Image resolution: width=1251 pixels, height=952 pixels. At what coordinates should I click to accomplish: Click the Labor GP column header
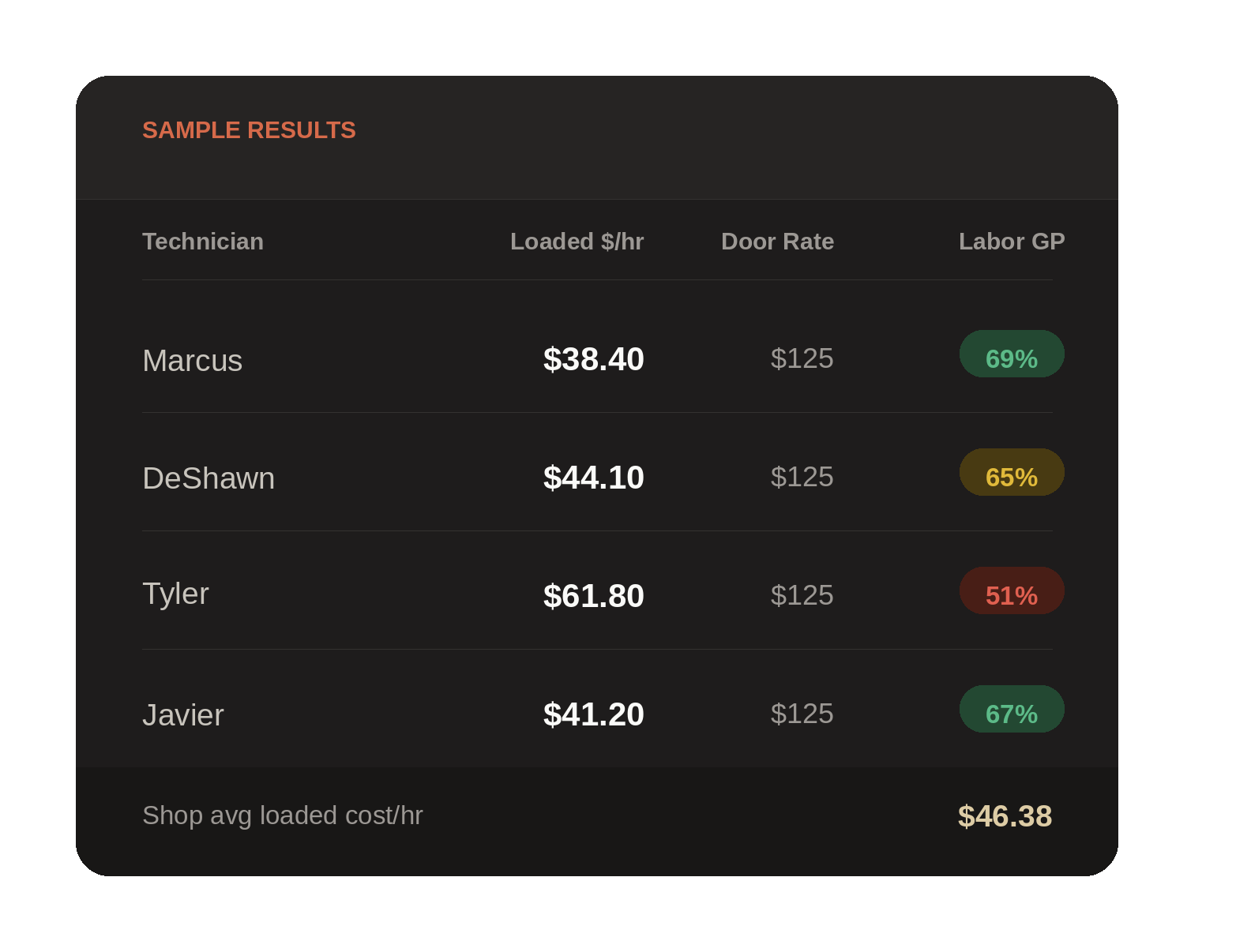(1012, 242)
